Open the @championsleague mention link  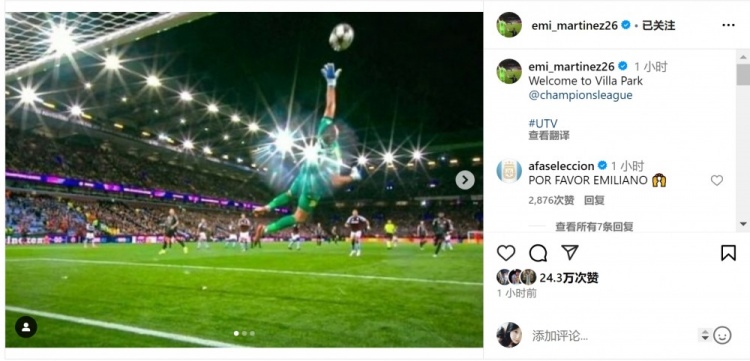point(580,95)
